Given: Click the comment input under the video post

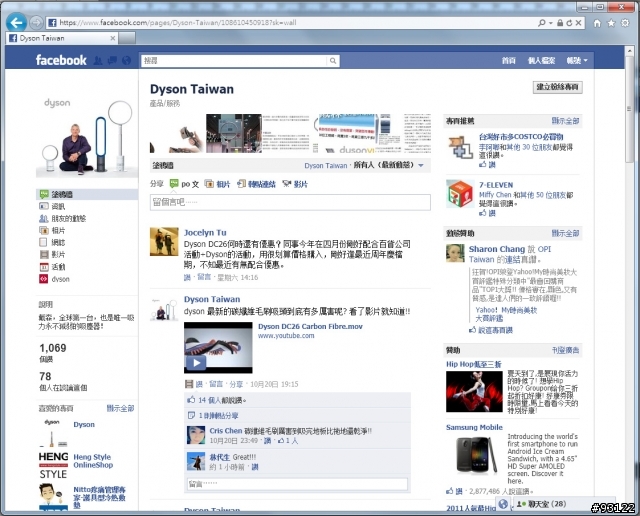Looking at the screenshot, I should coord(297,484).
